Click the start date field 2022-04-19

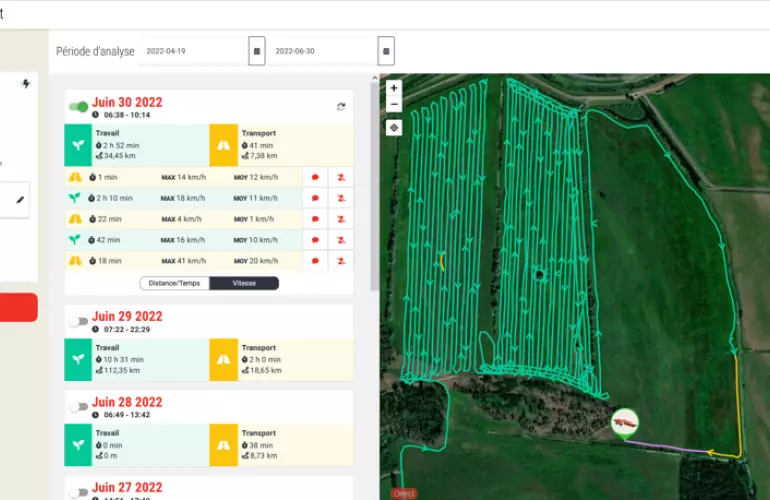(x=192, y=51)
